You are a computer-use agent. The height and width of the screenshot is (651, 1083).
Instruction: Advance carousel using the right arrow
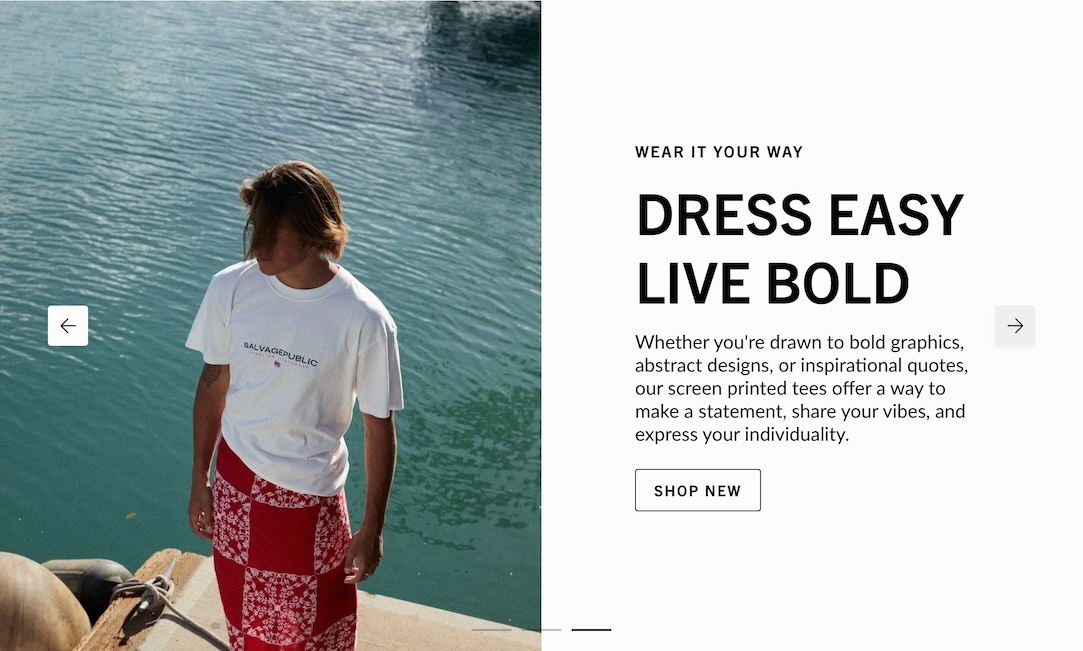pos(1015,326)
